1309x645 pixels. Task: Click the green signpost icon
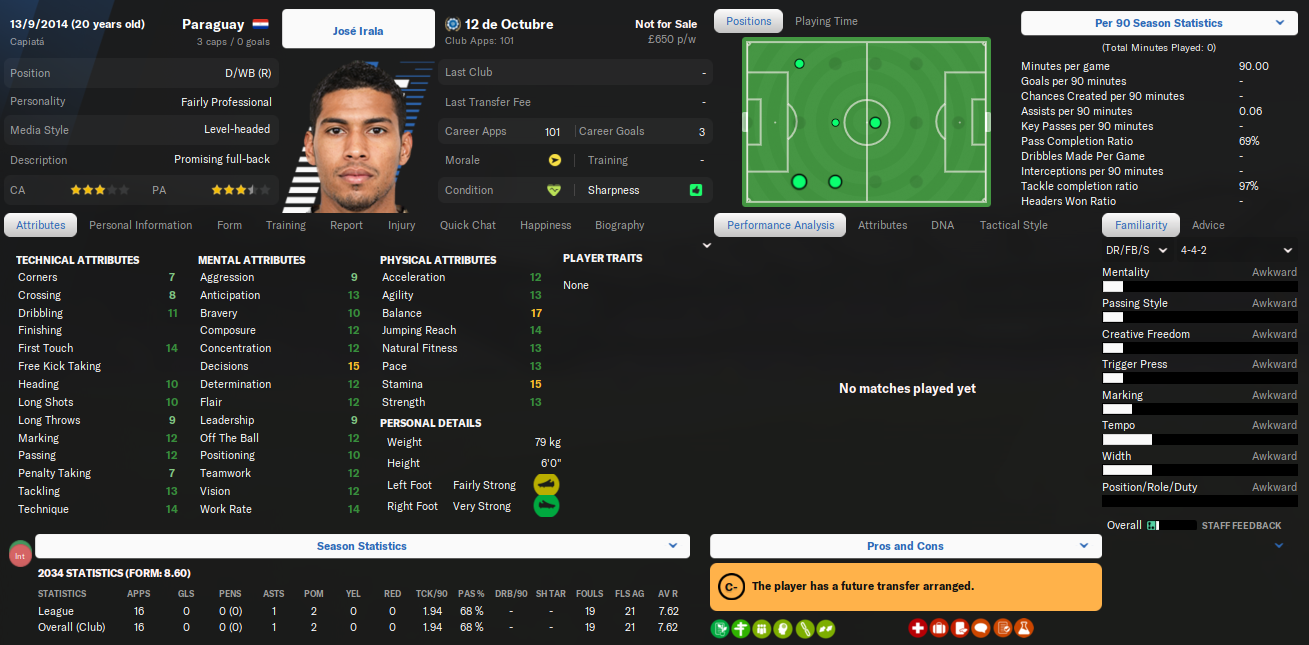coord(741,629)
